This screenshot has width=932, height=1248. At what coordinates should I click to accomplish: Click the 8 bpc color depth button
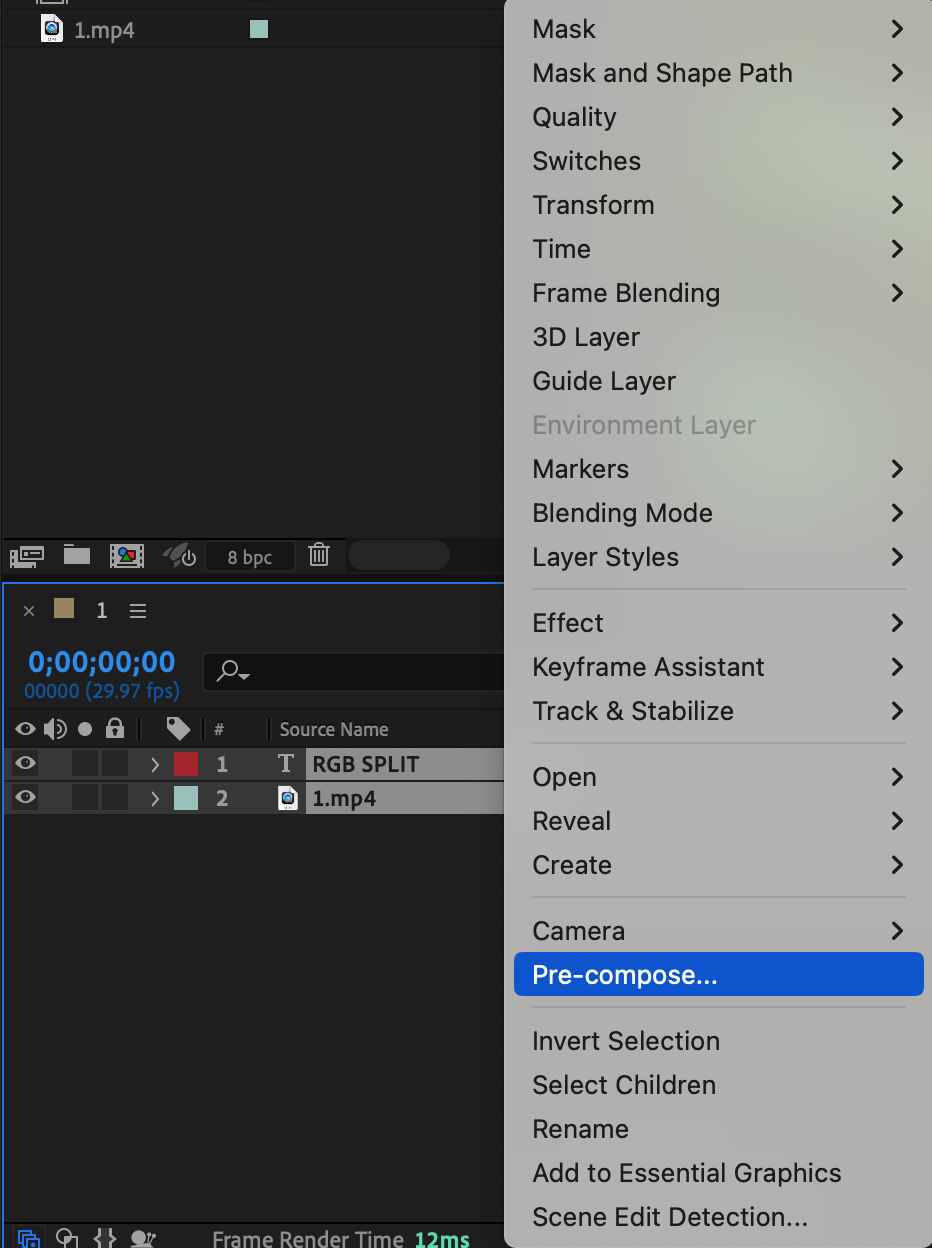[249, 557]
